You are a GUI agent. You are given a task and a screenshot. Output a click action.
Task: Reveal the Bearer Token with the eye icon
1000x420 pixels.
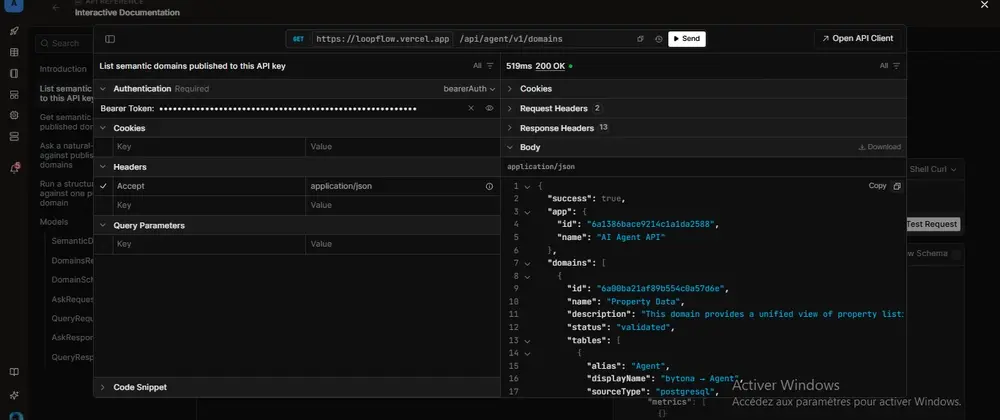click(x=489, y=108)
